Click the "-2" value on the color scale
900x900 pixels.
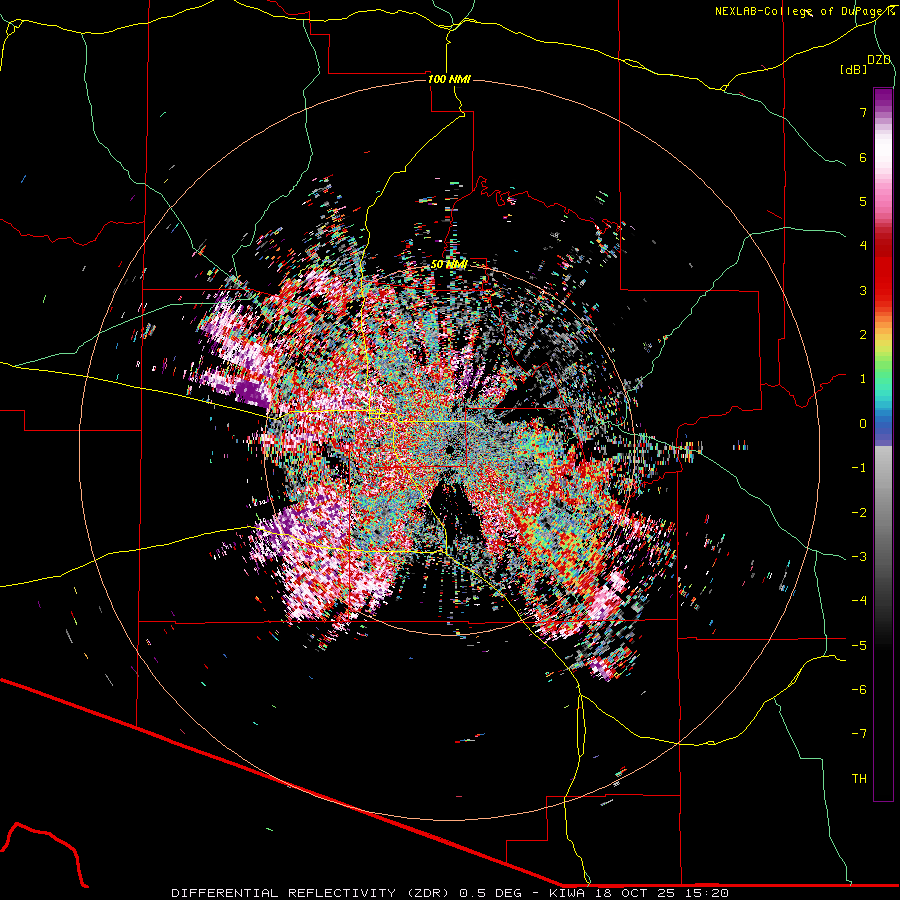(x=859, y=513)
